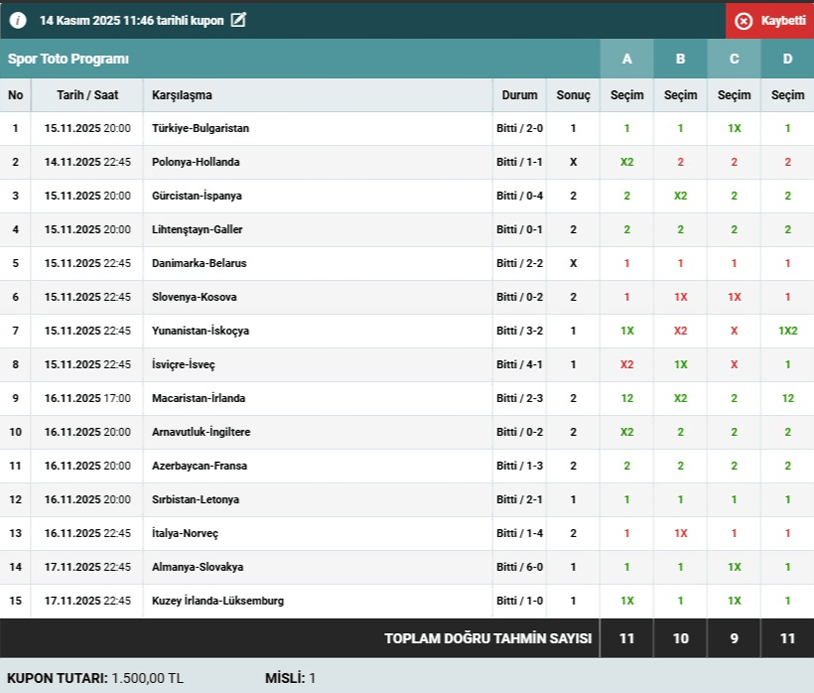814x693 pixels.
Task: Click the circled X icon in Kaybetti badge
Action: pos(743,21)
